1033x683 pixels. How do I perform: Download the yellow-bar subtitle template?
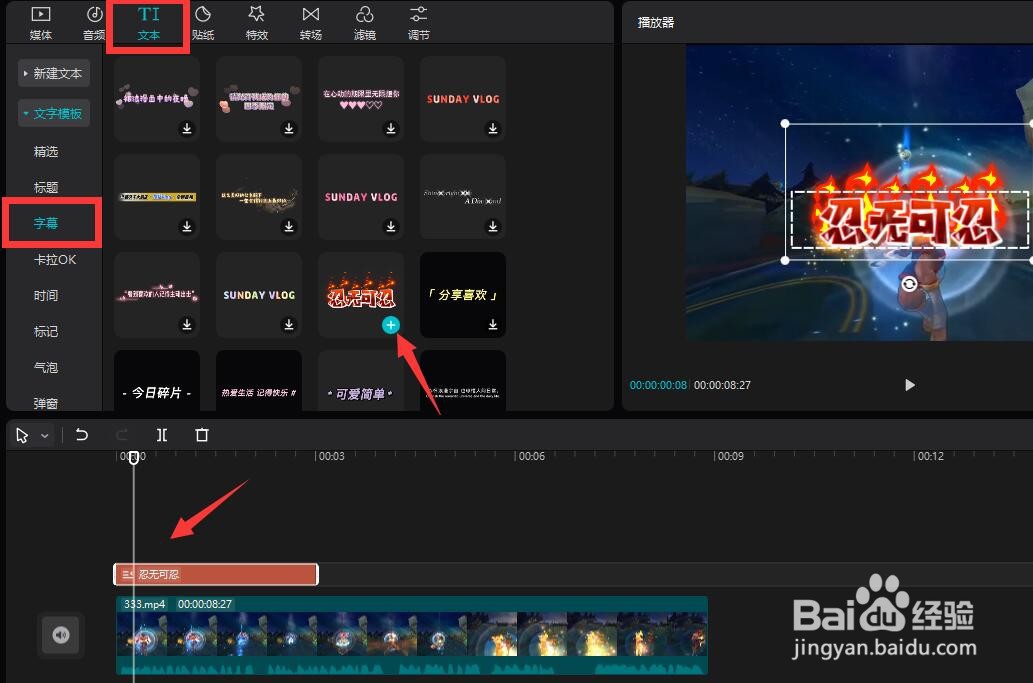point(187,227)
